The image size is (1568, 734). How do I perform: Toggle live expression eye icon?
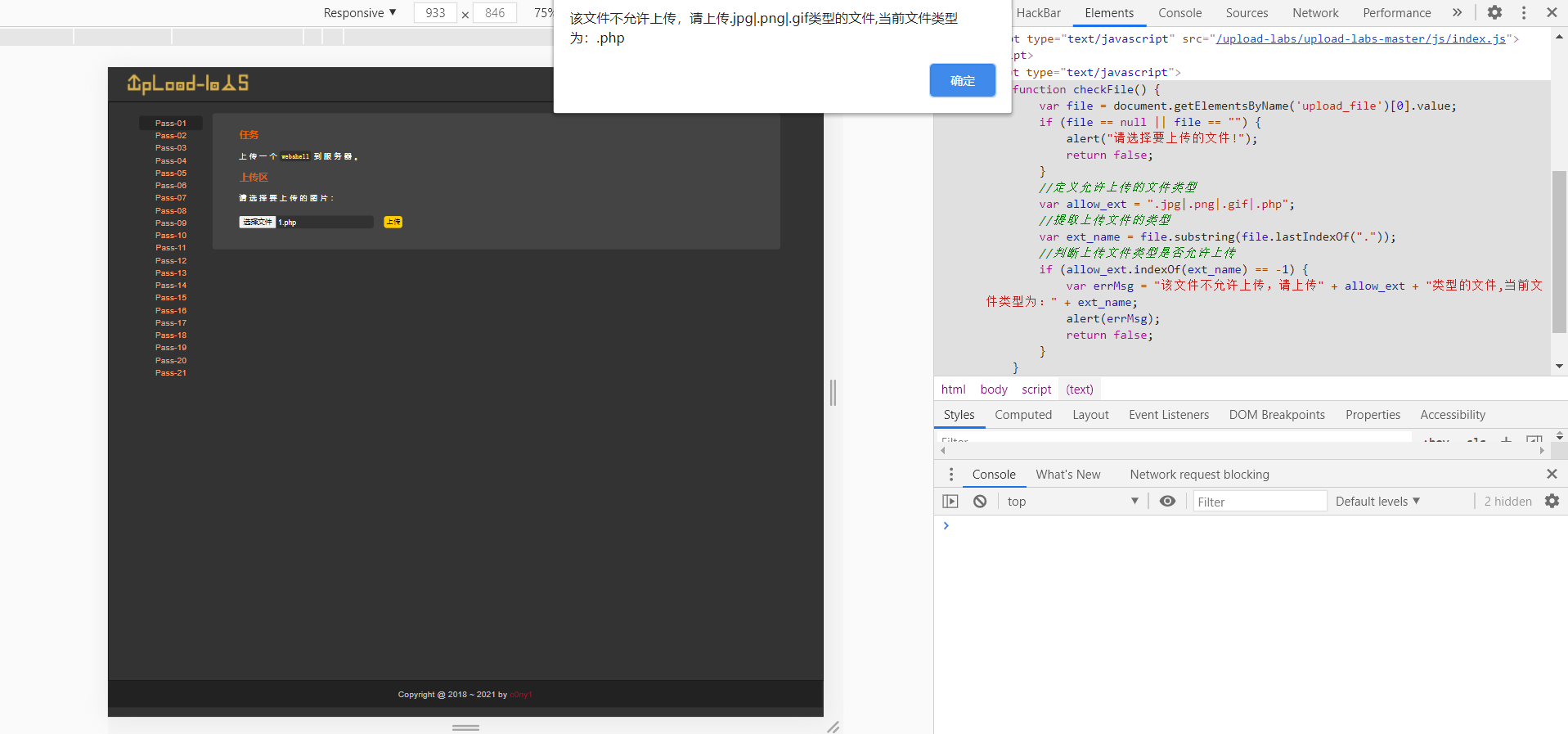1167,502
